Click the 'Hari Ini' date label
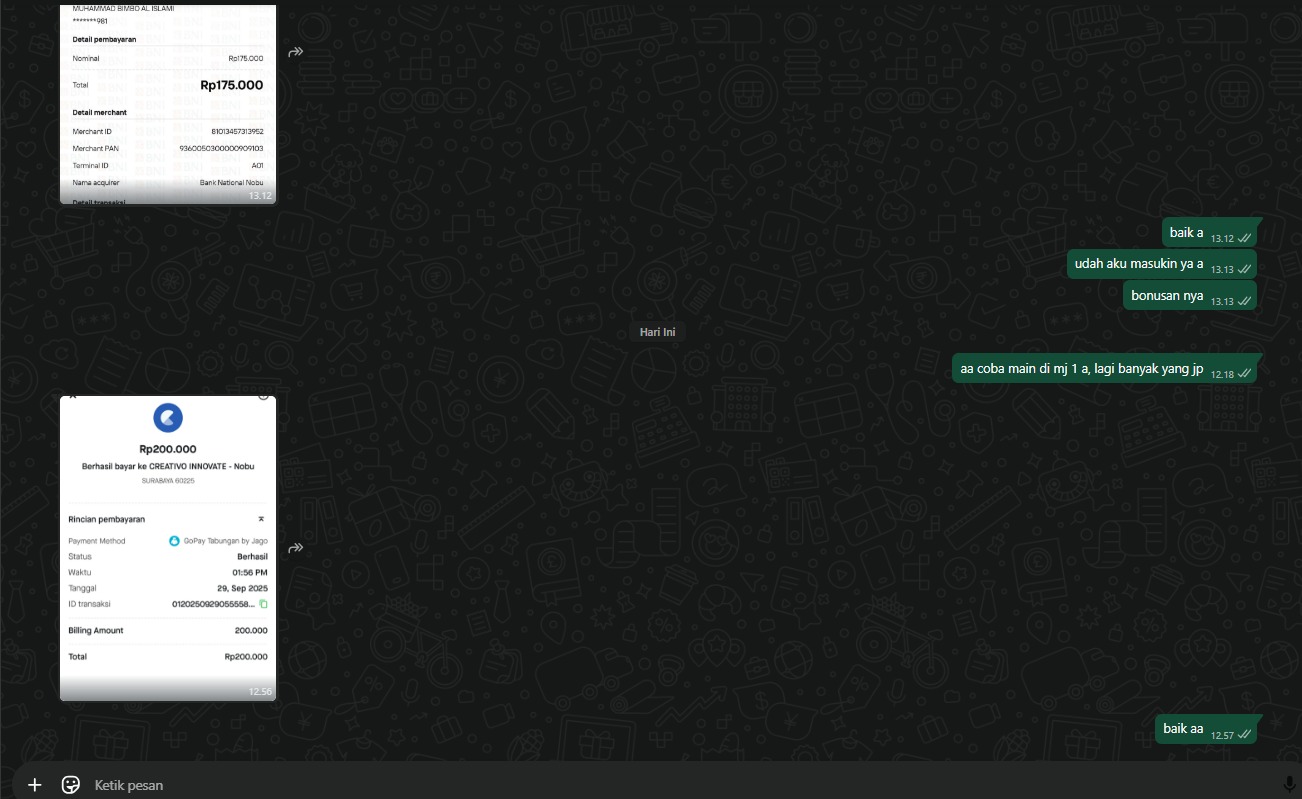The width and height of the screenshot is (1302, 799). tap(658, 332)
